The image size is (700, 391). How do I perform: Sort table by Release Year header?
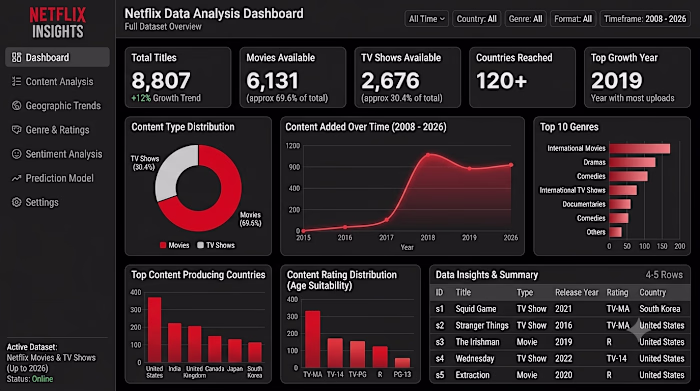pos(576,292)
